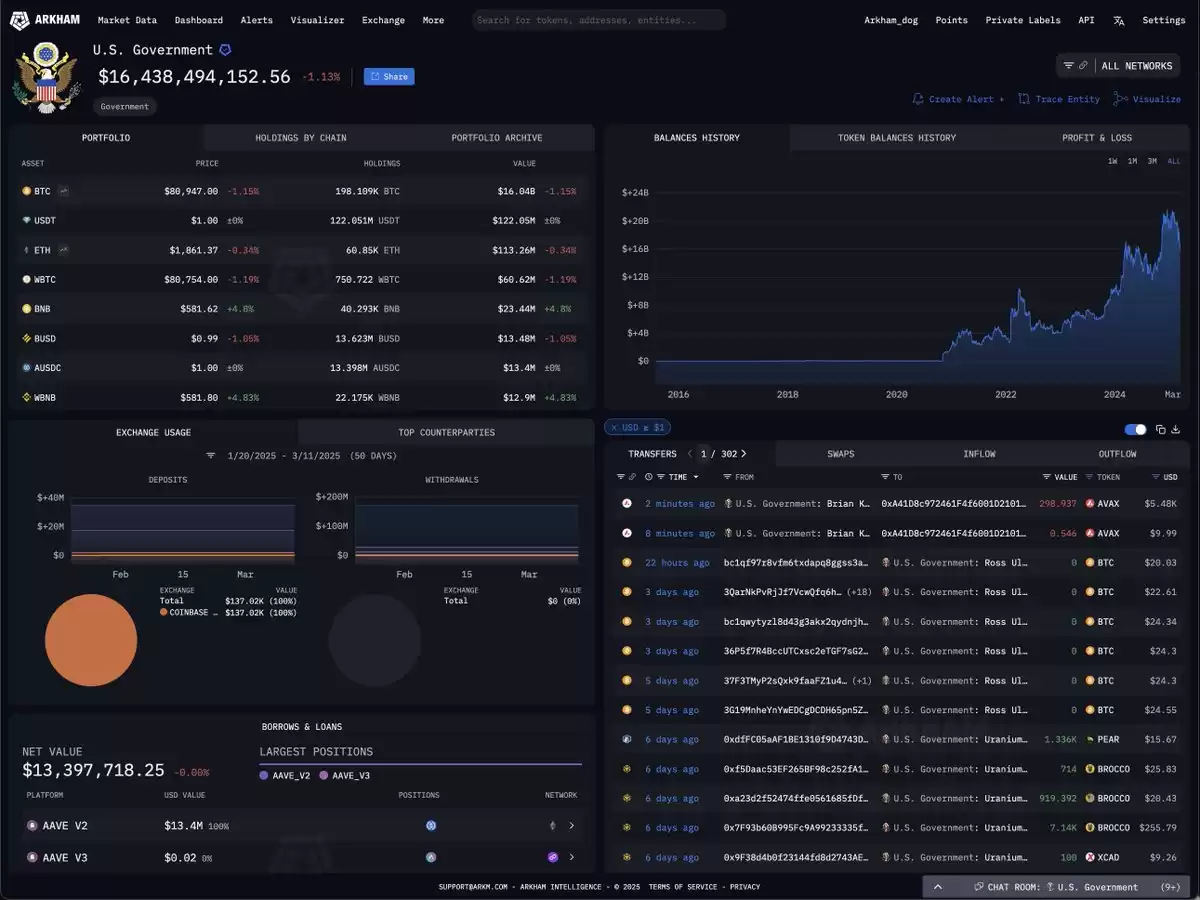
Task: Click the link icon beside All Networks
Action: pos(1083,66)
